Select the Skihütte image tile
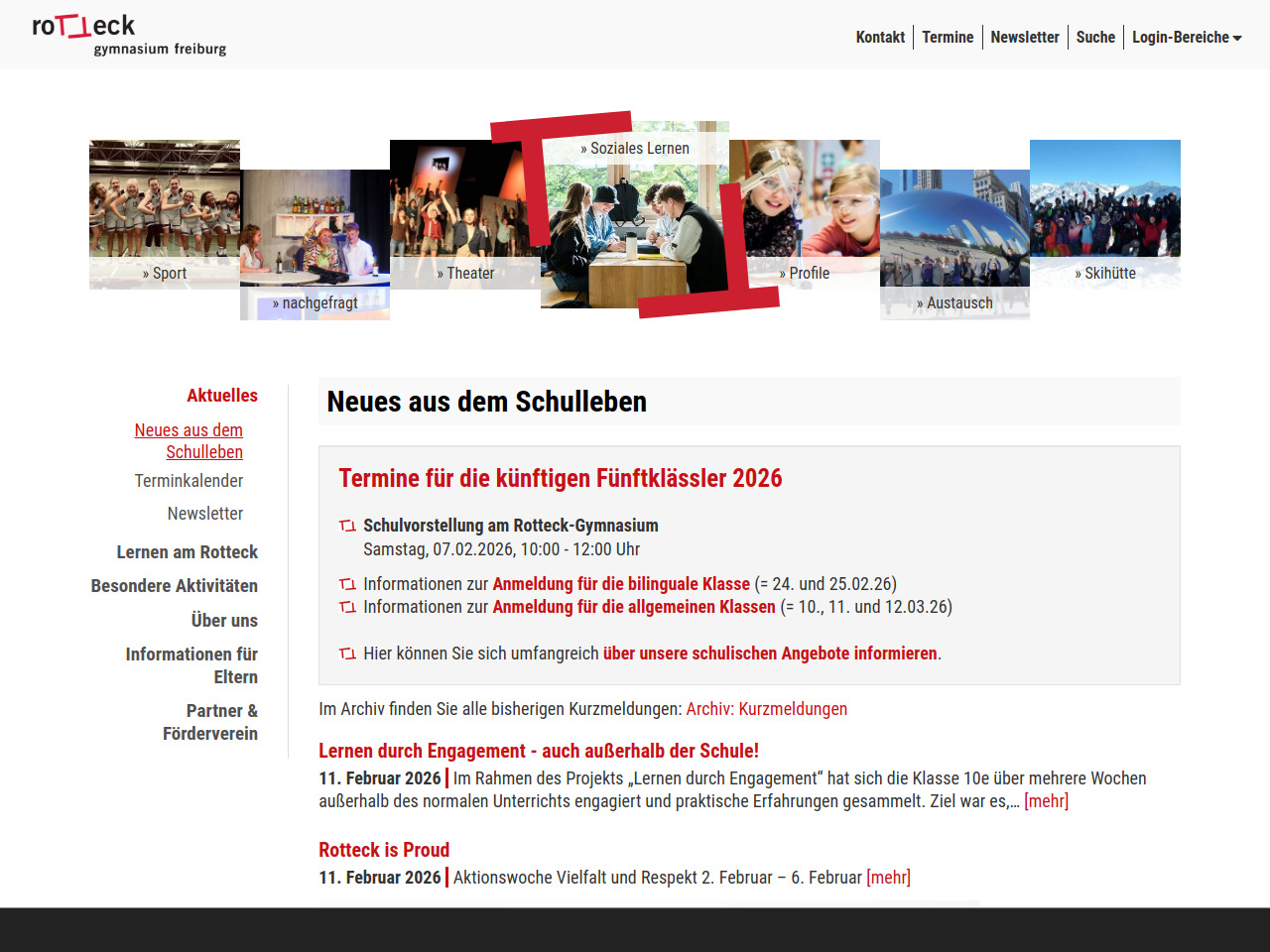The height and width of the screenshot is (952, 1270). click(x=1105, y=213)
